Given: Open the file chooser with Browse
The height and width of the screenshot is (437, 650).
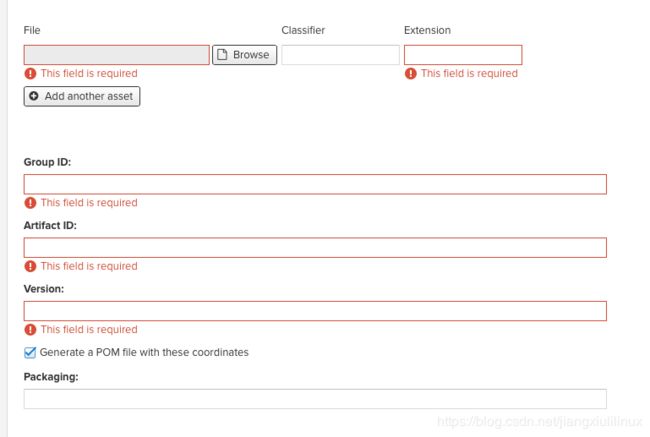Looking at the screenshot, I should [245, 55].
